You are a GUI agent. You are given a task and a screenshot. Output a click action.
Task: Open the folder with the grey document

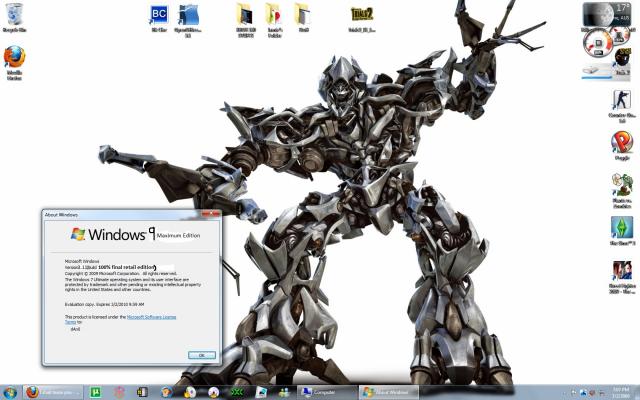[303, 17]
